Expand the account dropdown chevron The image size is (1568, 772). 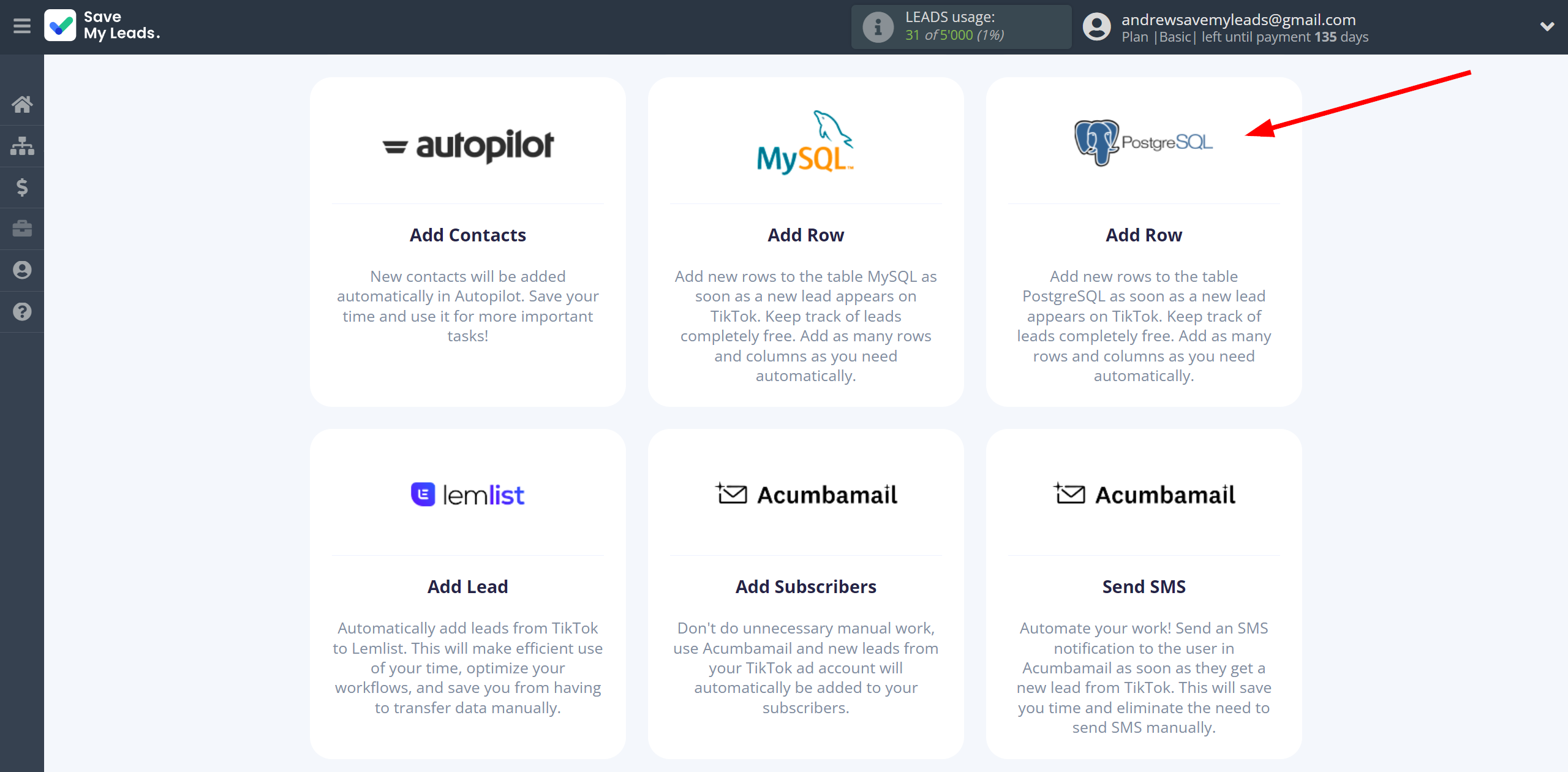(1547, 26)
